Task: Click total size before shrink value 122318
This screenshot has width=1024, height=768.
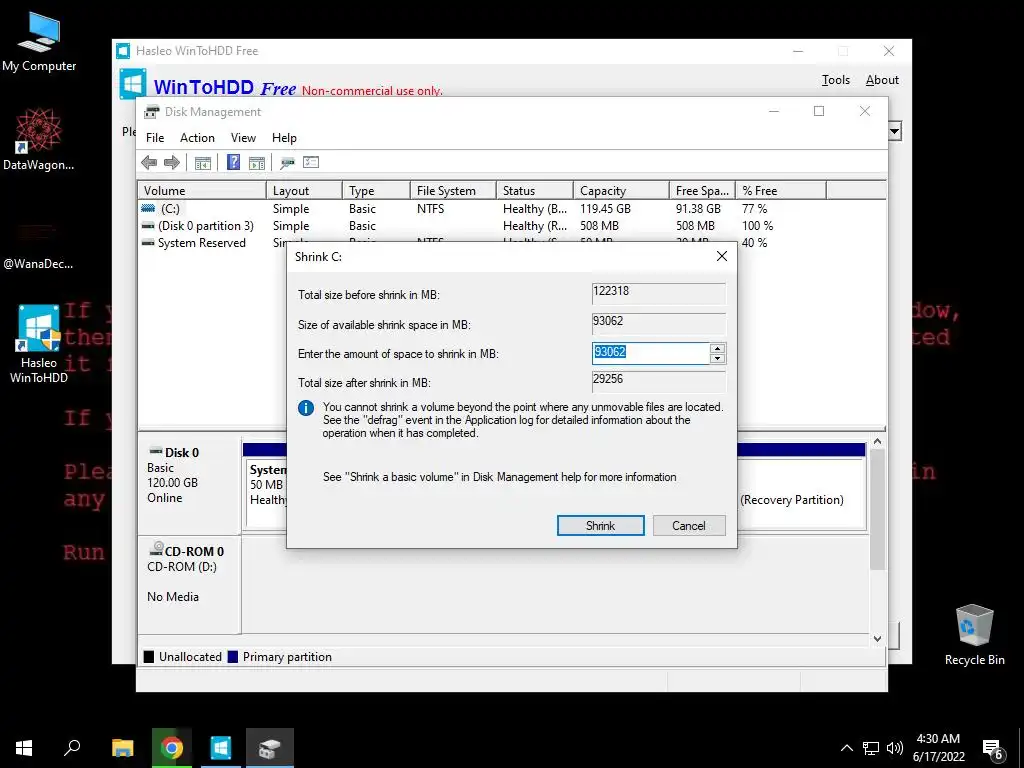Action: (x=658, y=293)
